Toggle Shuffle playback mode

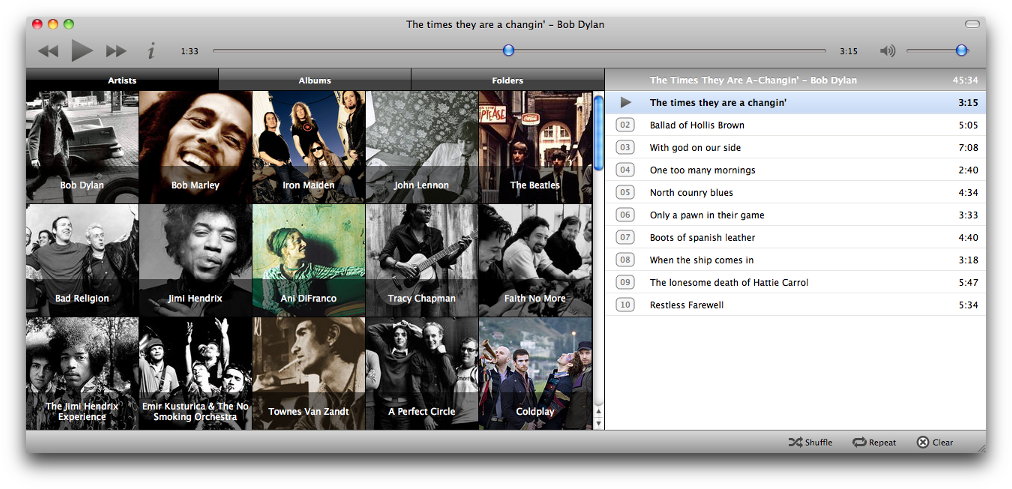click(x=810, y=442)
